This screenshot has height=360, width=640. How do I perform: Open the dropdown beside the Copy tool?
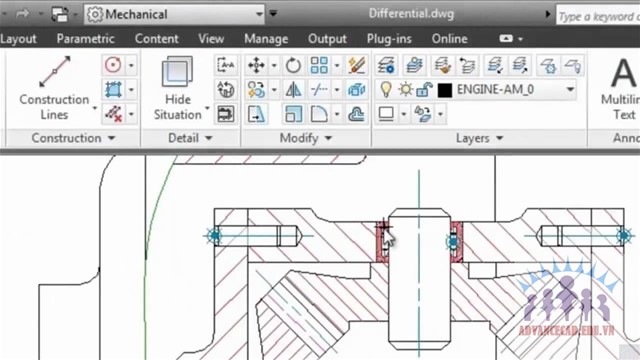tap(274, 89)
